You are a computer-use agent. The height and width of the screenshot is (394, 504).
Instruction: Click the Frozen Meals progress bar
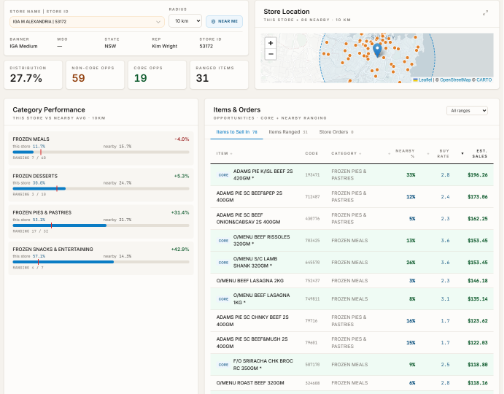click(101, 152)
